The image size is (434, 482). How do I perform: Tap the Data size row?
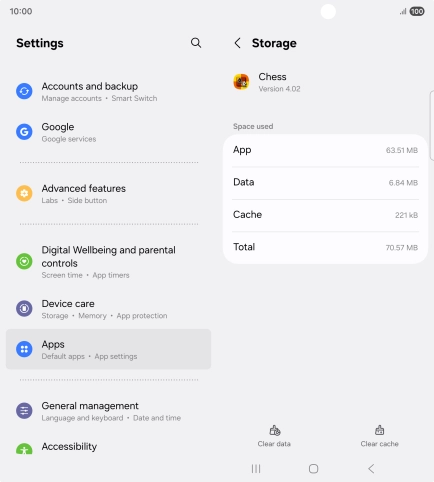(325, 183)
